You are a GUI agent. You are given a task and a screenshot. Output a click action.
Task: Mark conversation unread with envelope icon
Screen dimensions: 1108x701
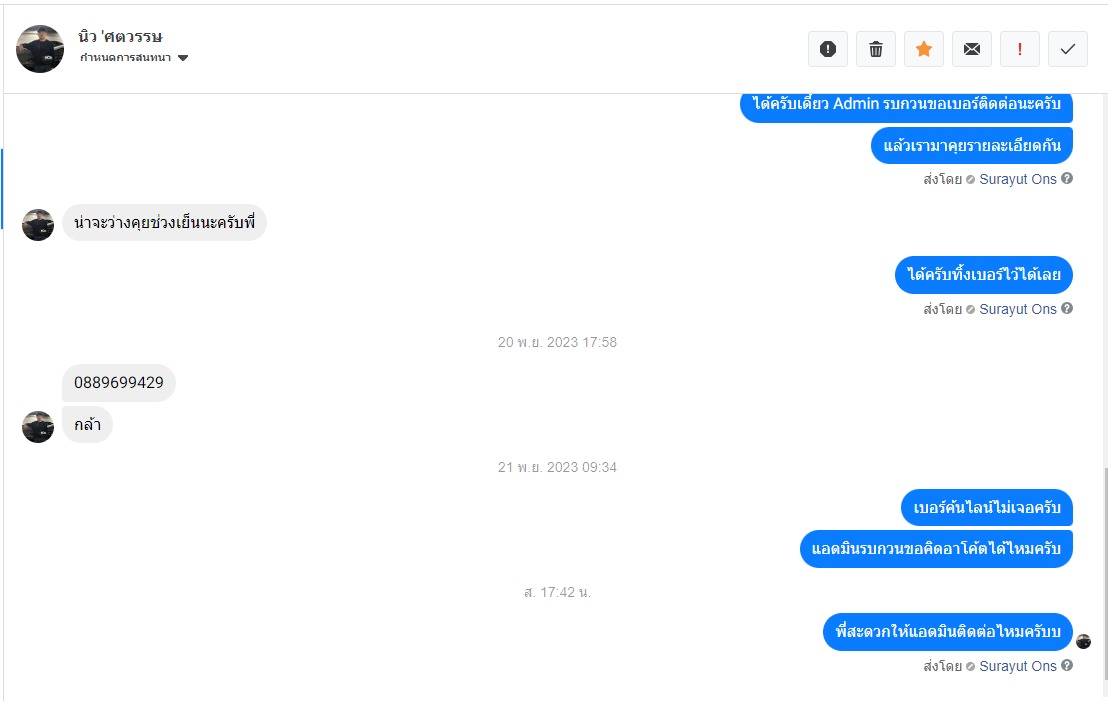[972, 49]
